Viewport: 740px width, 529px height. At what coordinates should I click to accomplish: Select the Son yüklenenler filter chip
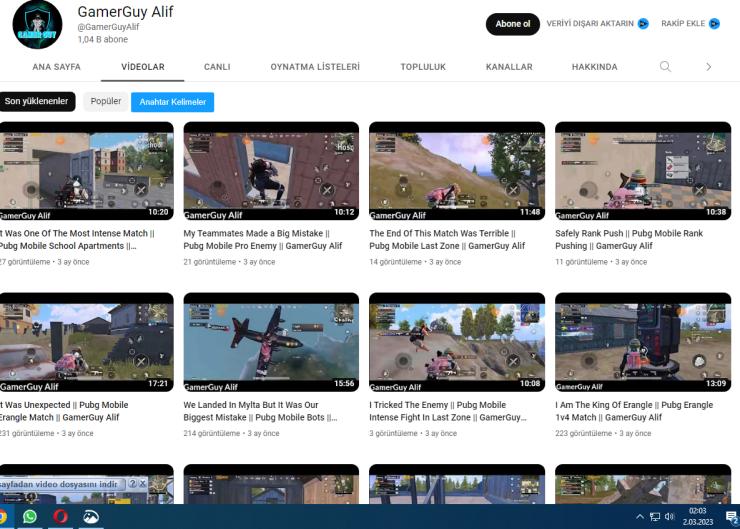tap(37, 101)
